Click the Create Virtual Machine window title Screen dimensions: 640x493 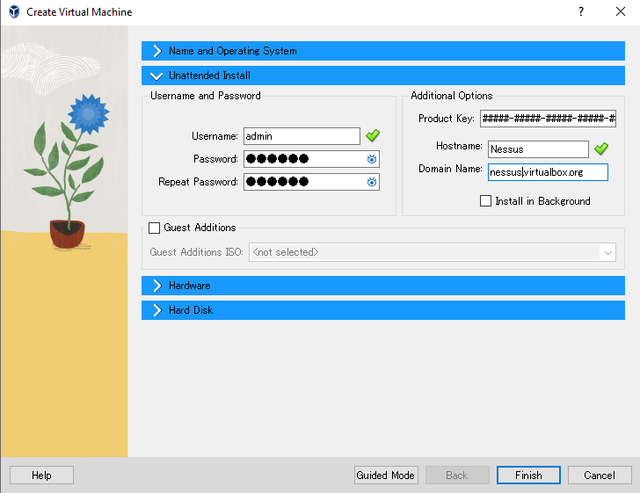(x=79, y=12)
